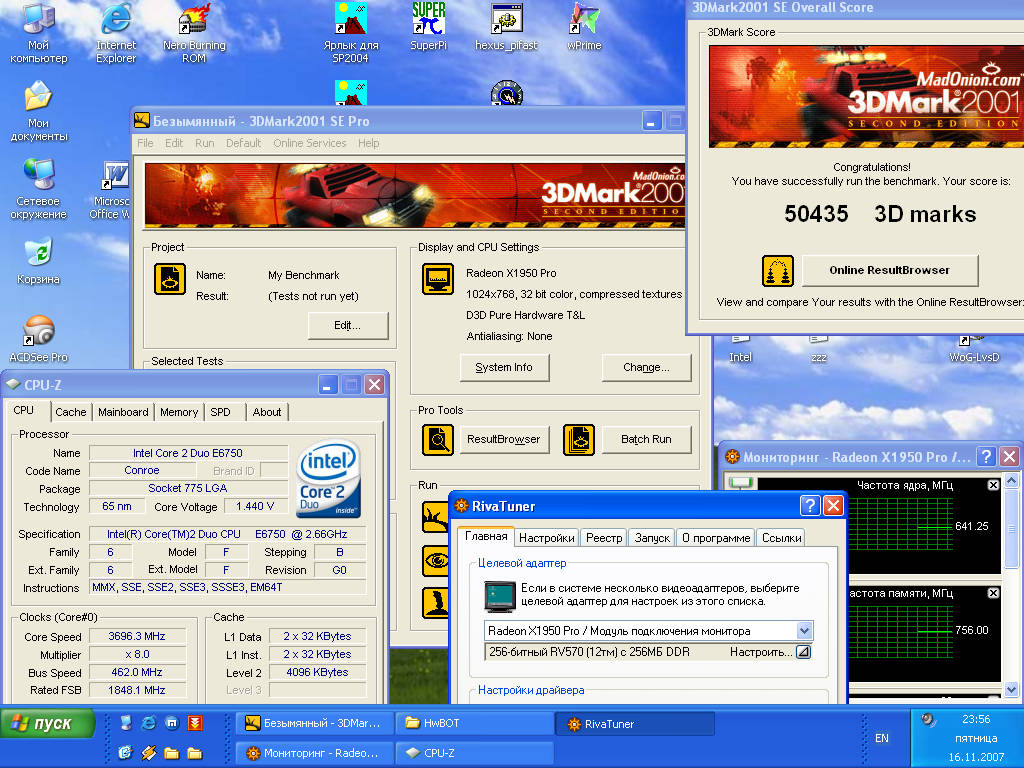Click the Core Speed 3696.3 MHz value
This screenshot has width=1024, height=768.
click(x=137, y=636)
